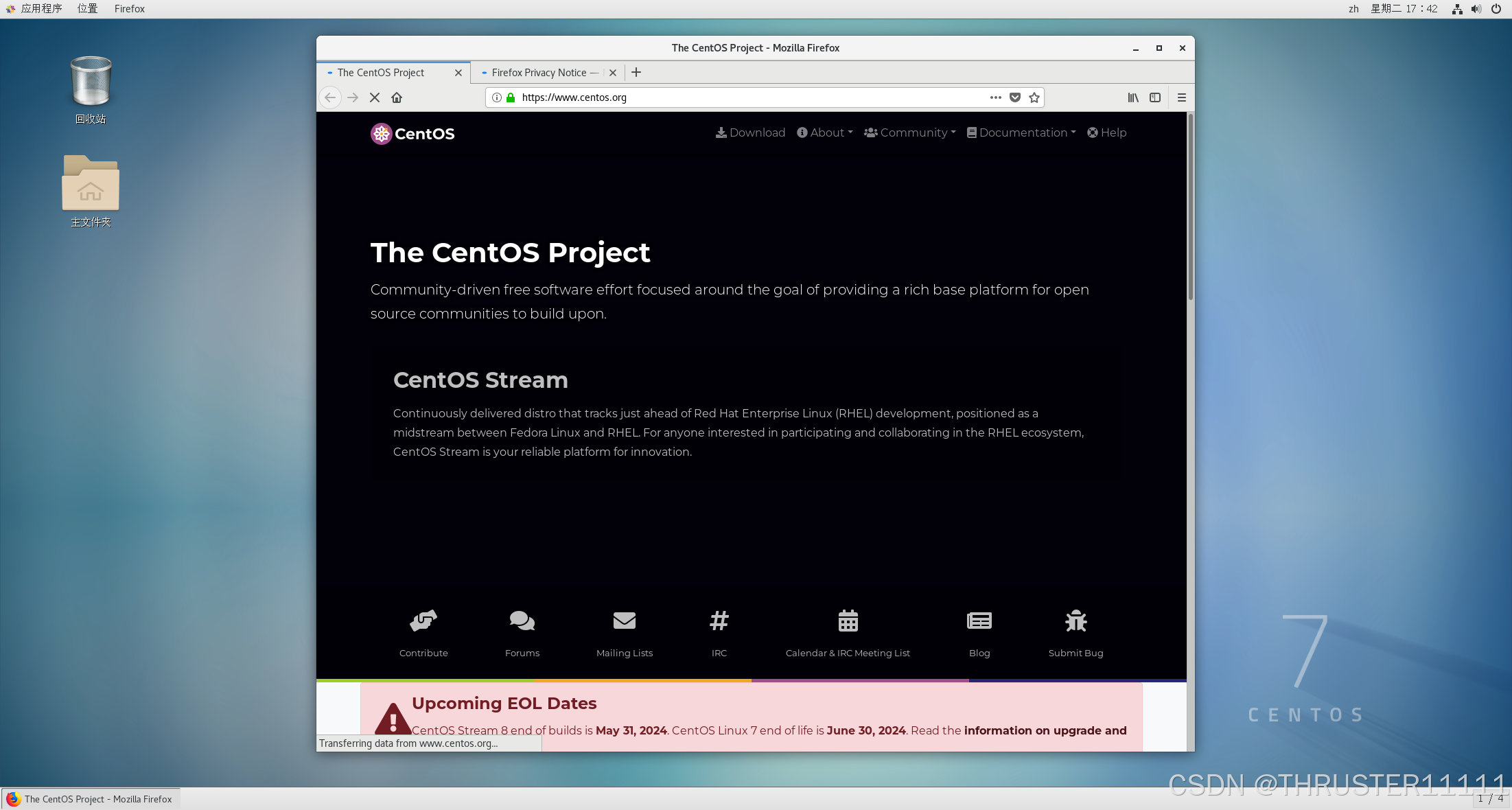Click the Help nav link
Viewport: 1512px width, 810px height.
click(1106, 132)
